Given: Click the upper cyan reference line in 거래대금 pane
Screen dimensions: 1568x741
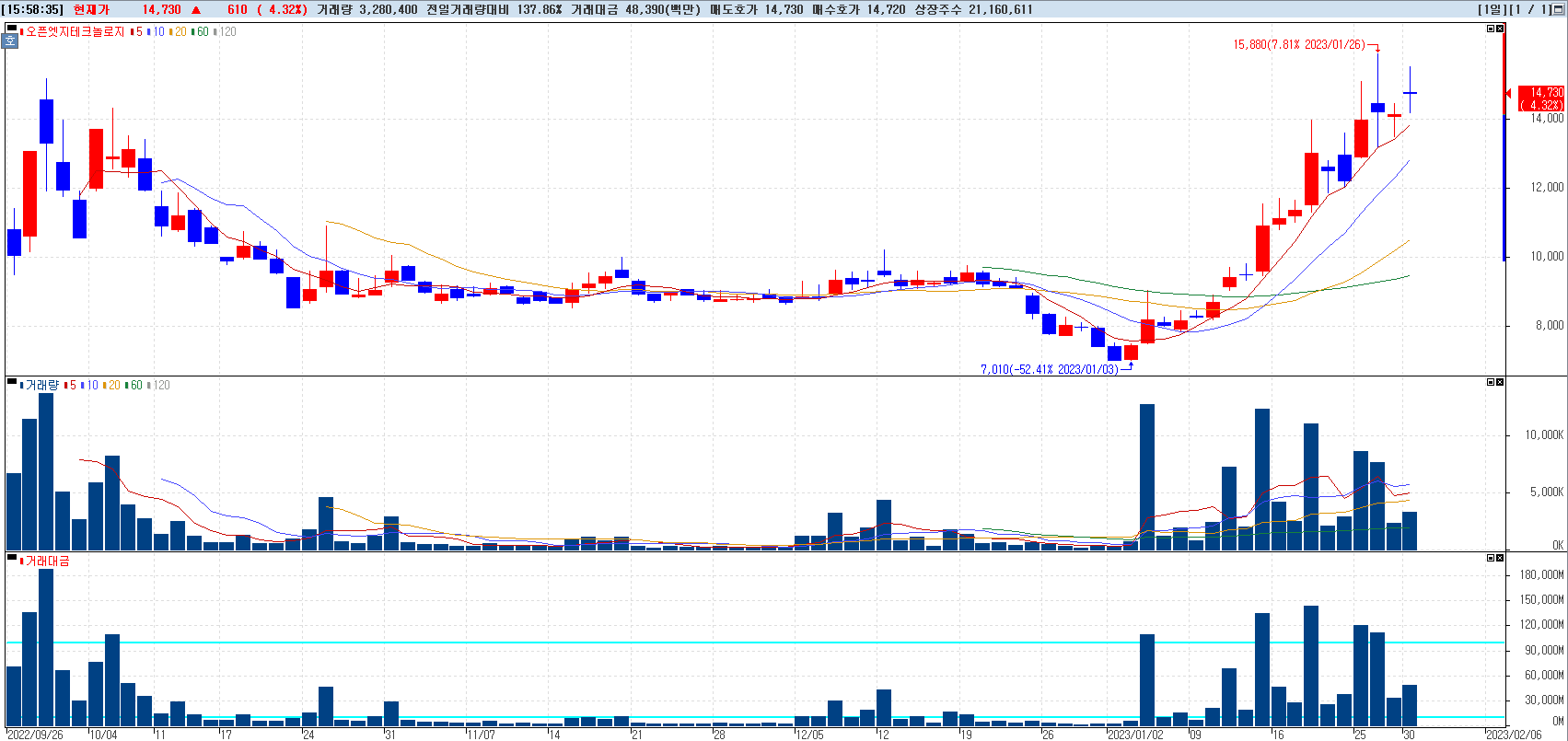Looking at the screenshot, I should coord(755,643).
